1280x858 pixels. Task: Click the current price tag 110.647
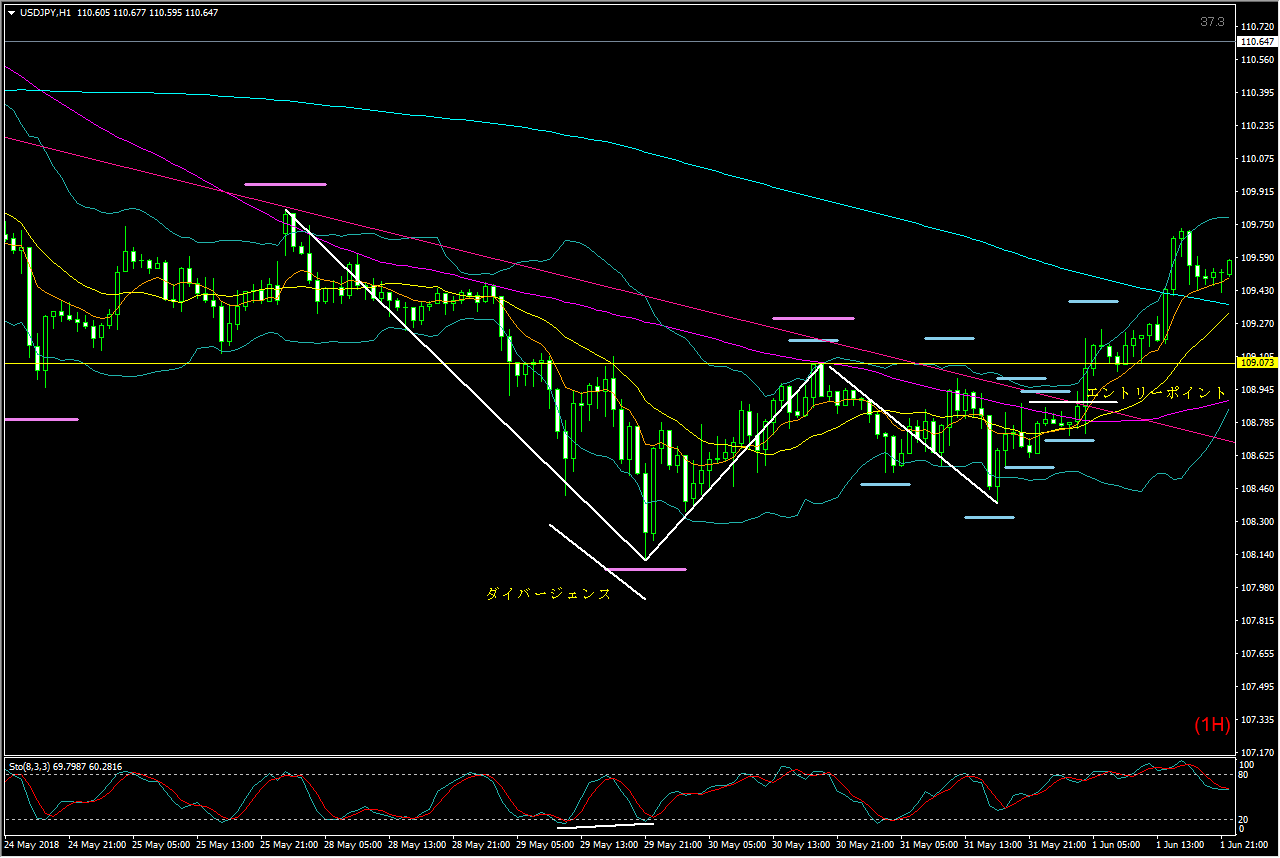coord(1257,42)
